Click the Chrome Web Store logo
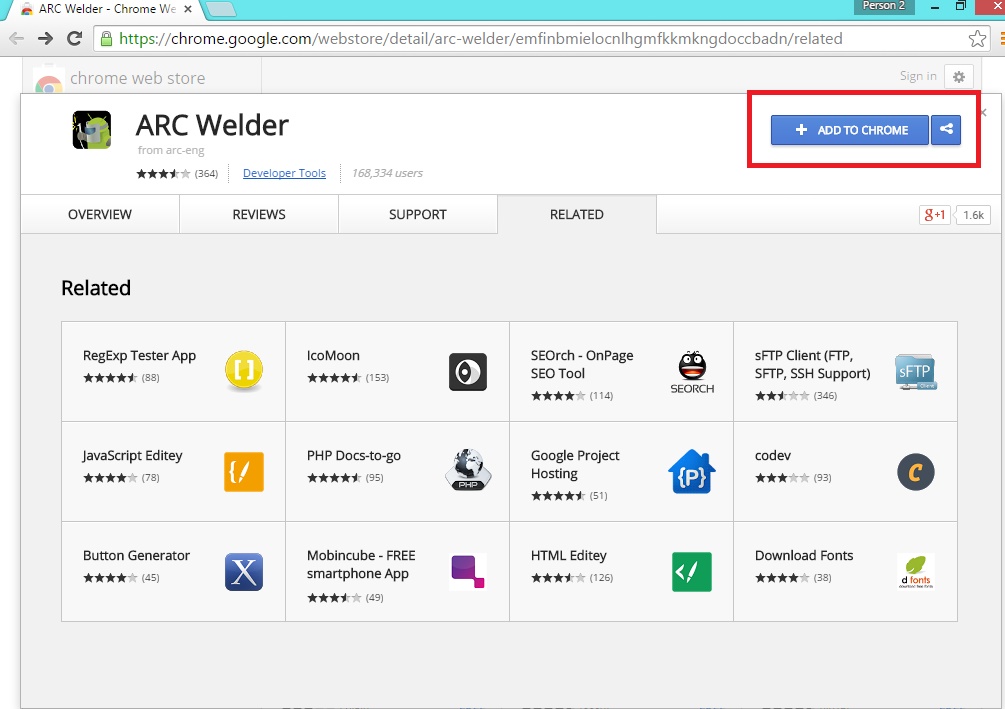1005x709 pixels. click(x=49, y=79)
